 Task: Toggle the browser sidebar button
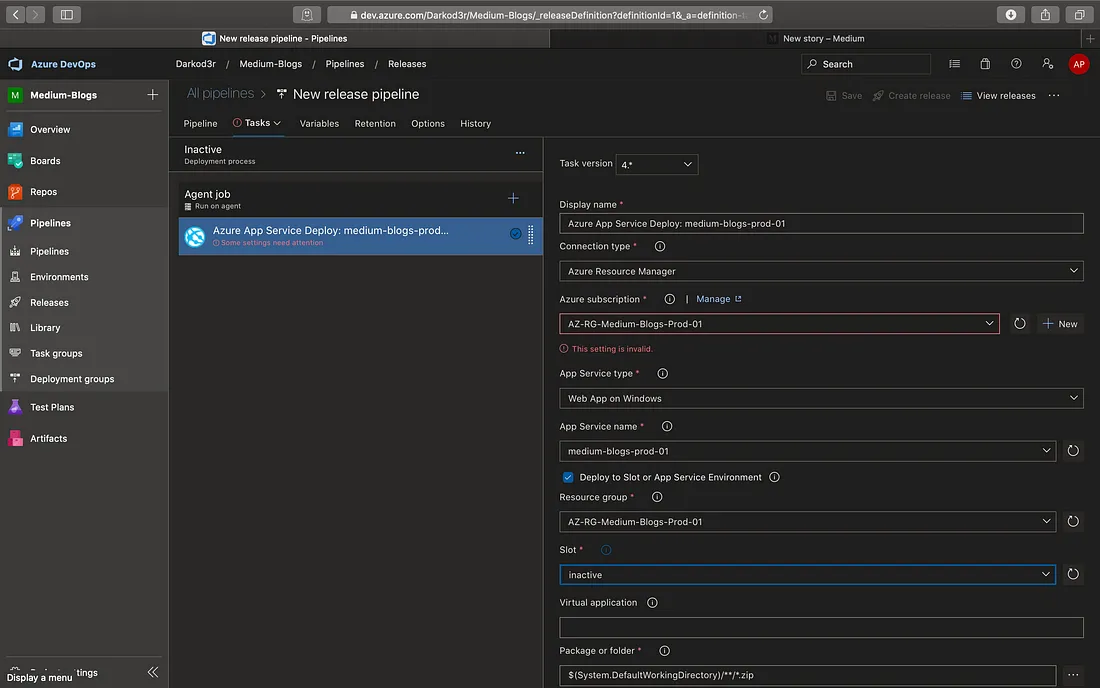pyautogui.click(x=67, y=15)
